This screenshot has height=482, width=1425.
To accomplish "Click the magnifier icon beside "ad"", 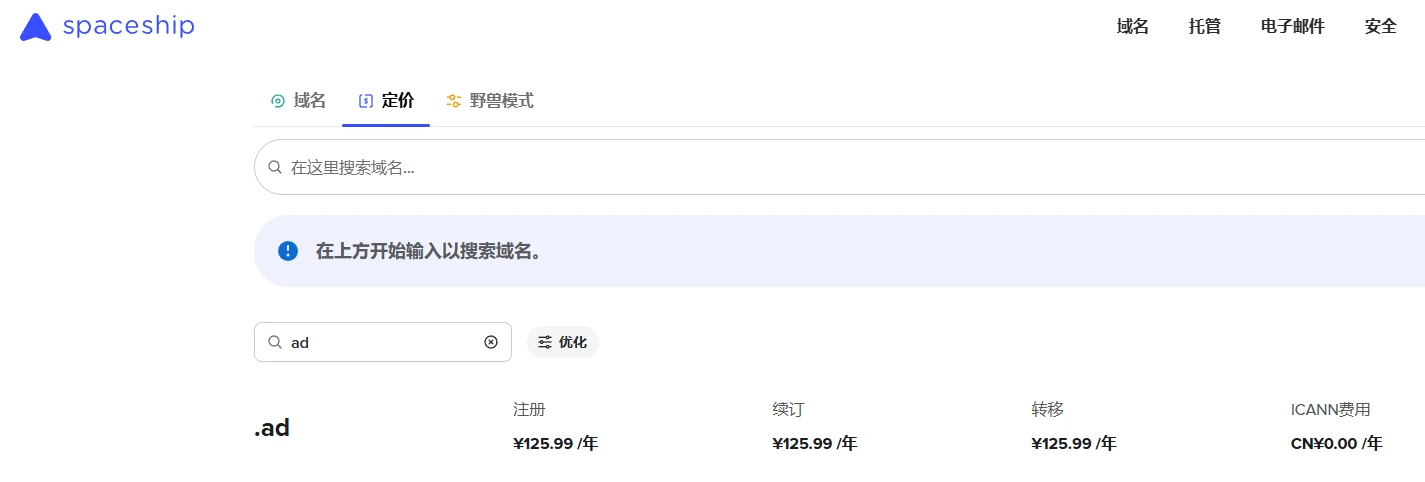I will (275, 342).
